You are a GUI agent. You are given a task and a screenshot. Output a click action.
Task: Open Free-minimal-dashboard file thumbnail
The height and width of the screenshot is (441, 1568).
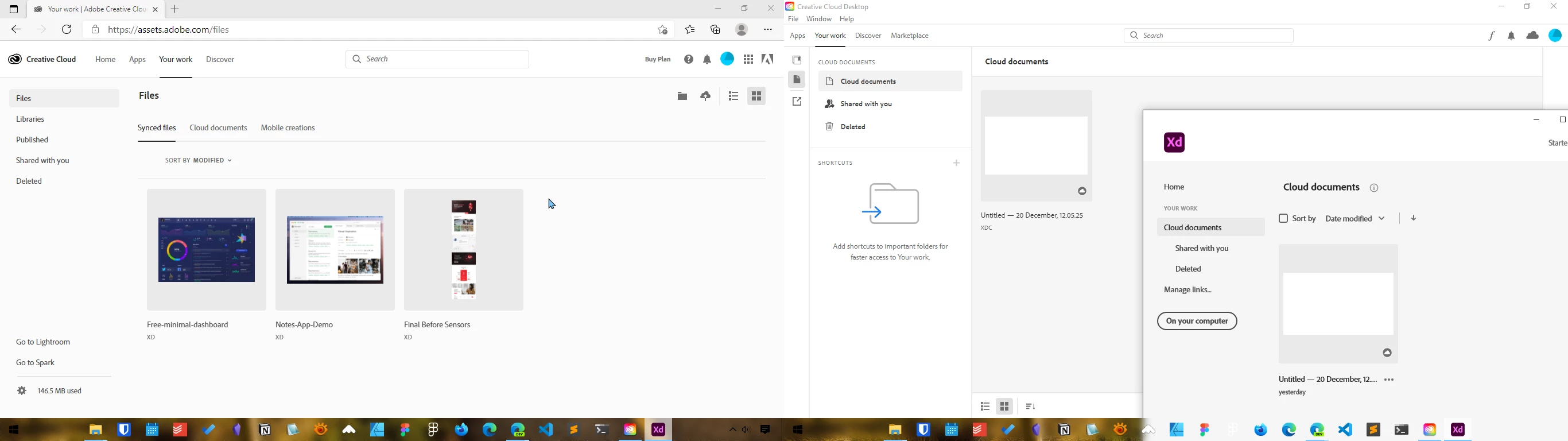point(207,250)
